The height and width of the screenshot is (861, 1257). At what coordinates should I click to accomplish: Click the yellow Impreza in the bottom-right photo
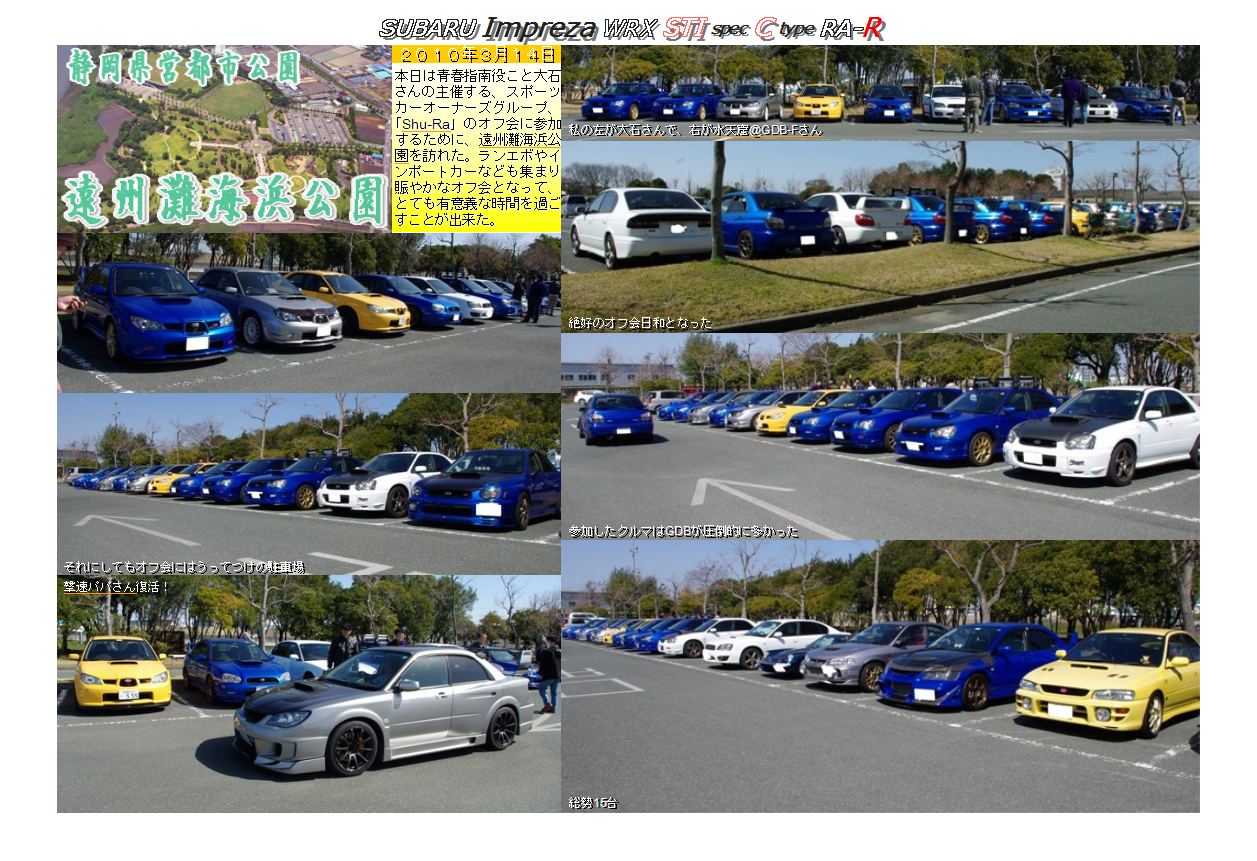click(x=1108, y=679)
